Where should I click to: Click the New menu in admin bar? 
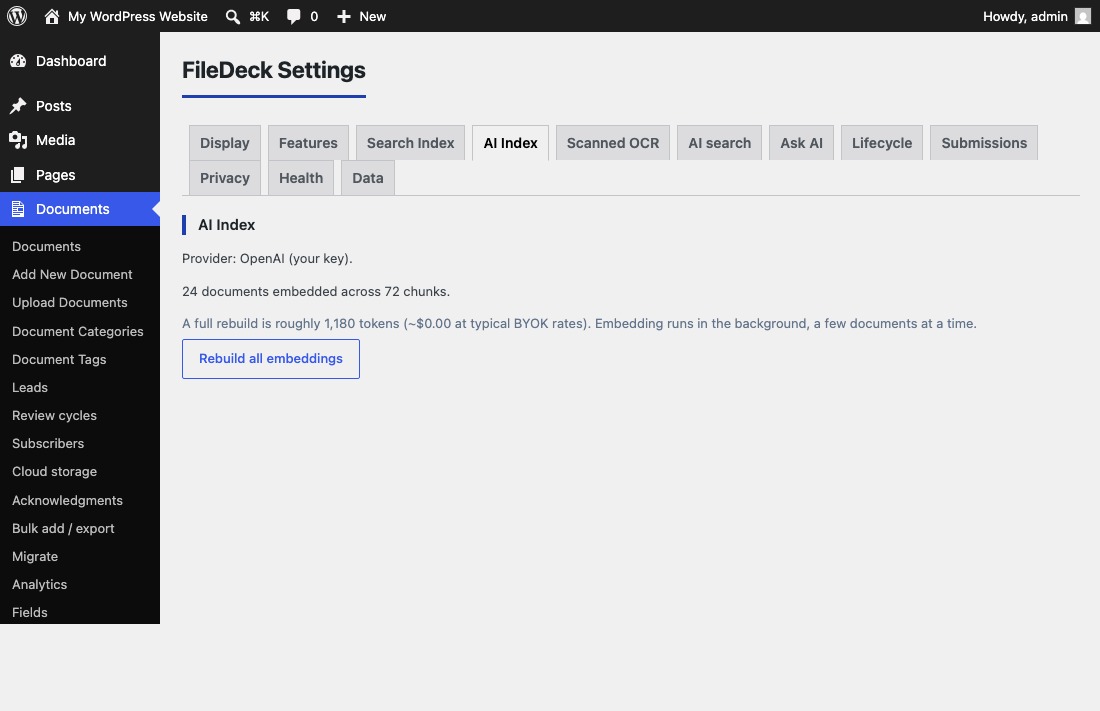point(373,16)
